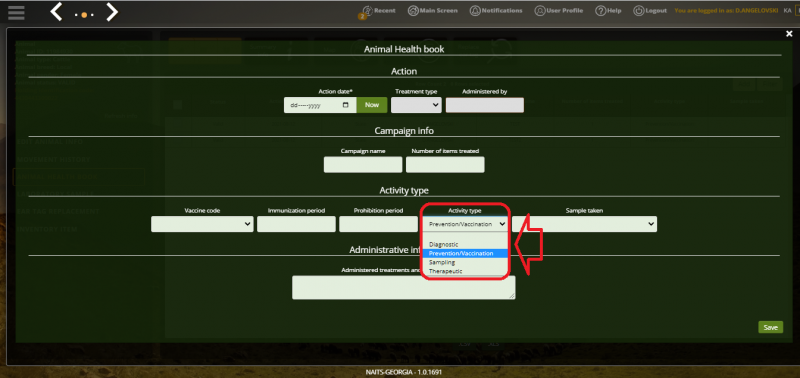The height and width of the screenshot is (378, 800).
Task: Close the Animal Health book dialog
Action: [789, 34]
